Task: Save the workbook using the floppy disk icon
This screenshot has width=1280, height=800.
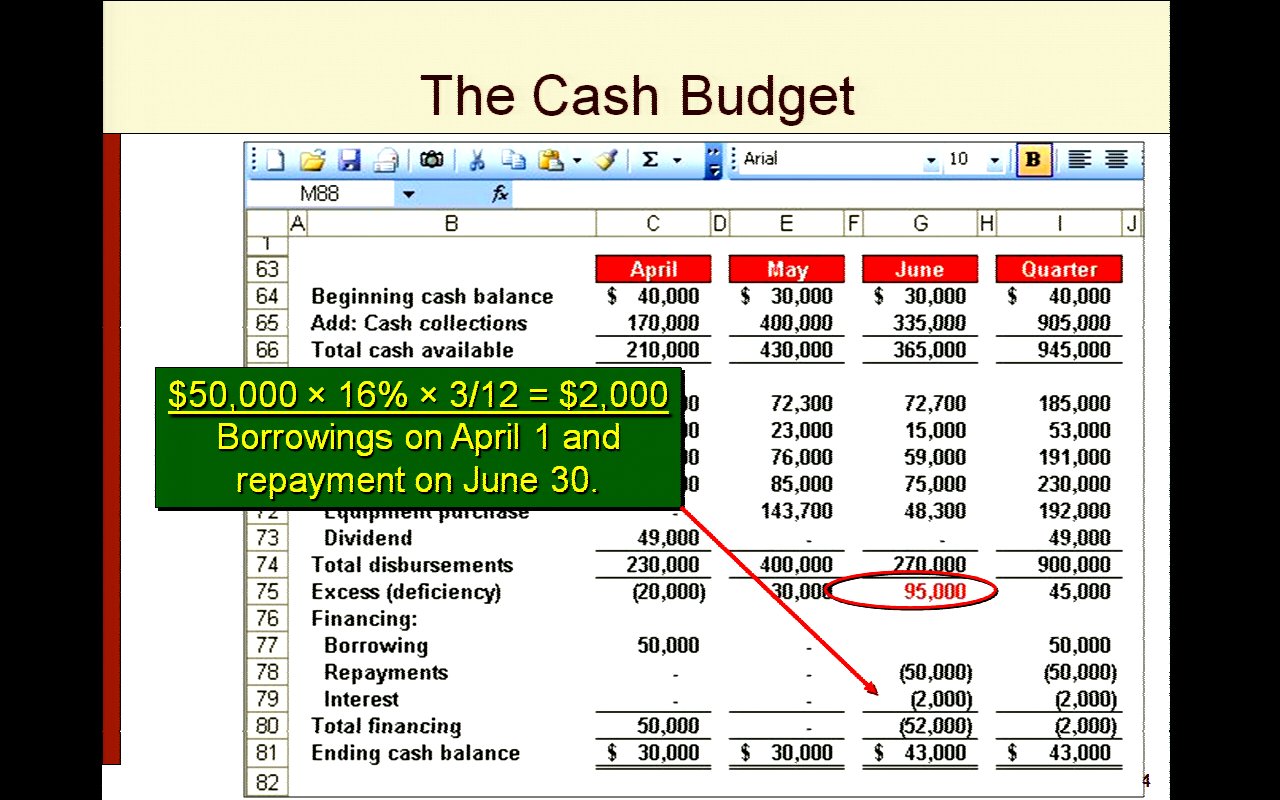Action: pos(348,160)
